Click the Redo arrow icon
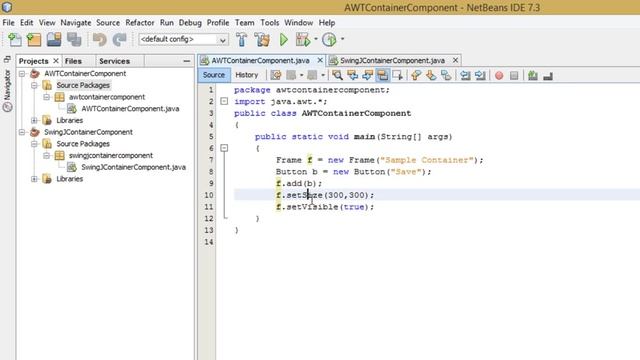The width and height of the screenshot is (640, 360). pyautogui.click(x=120, y=40)
